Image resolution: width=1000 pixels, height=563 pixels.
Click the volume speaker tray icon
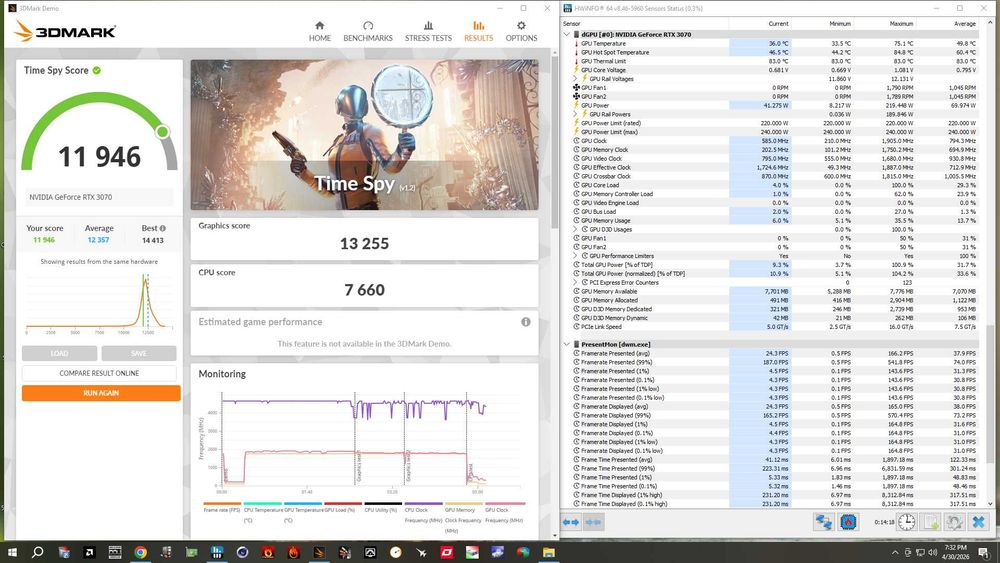932,552
